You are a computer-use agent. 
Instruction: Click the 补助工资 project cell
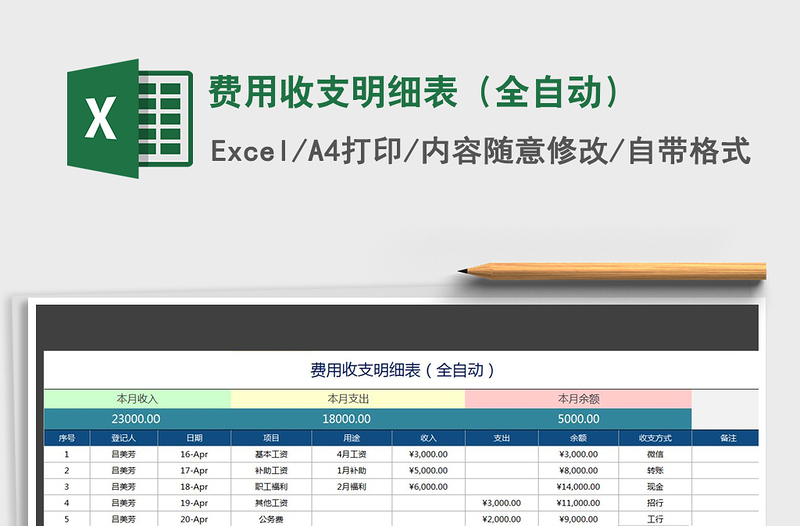(271, 470)
